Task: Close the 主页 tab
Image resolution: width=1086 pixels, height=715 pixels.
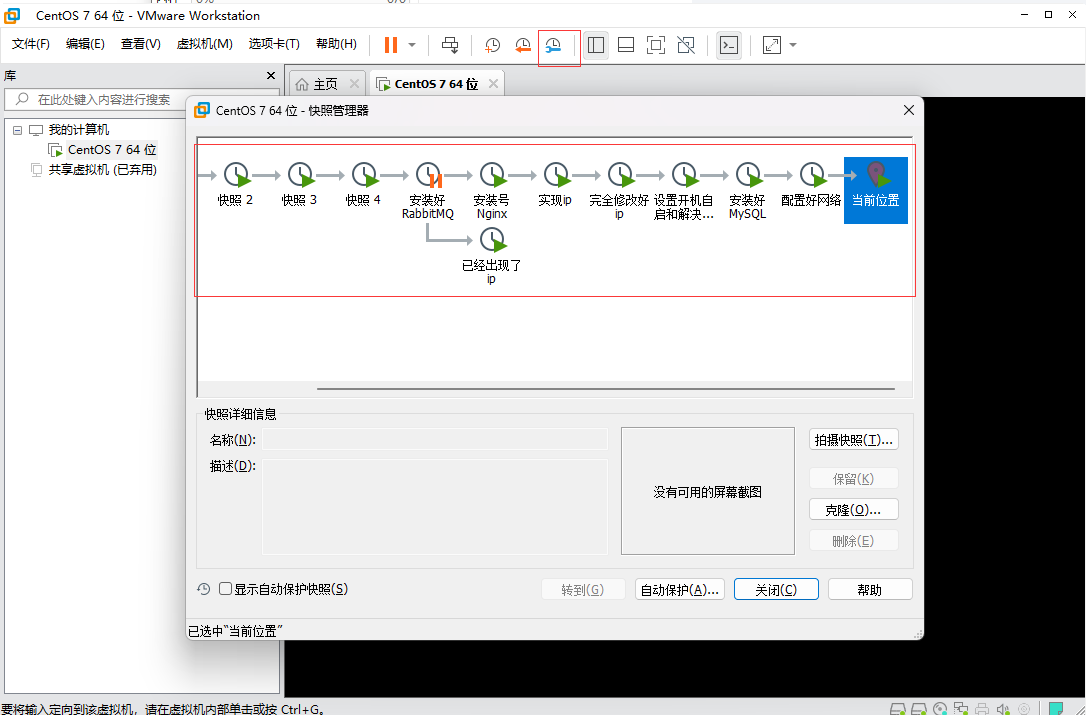Action: [x=354, y=84]
